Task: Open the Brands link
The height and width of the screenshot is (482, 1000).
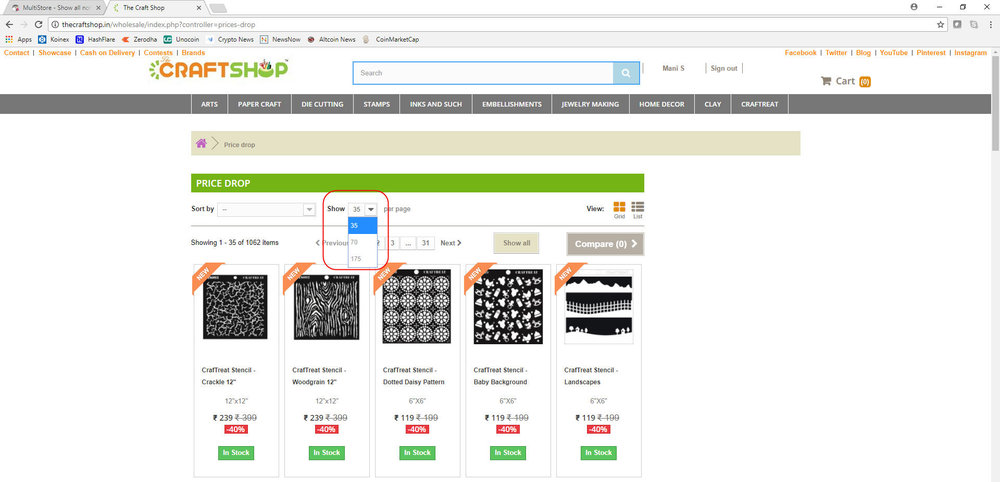Action: pyautogui.click(x=193, y=53)
